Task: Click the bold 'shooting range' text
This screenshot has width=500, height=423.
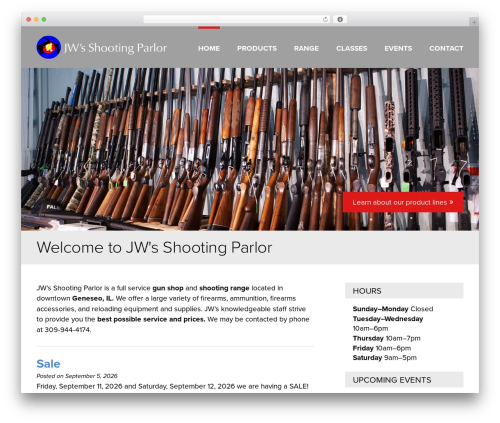Action: [224, 288]
